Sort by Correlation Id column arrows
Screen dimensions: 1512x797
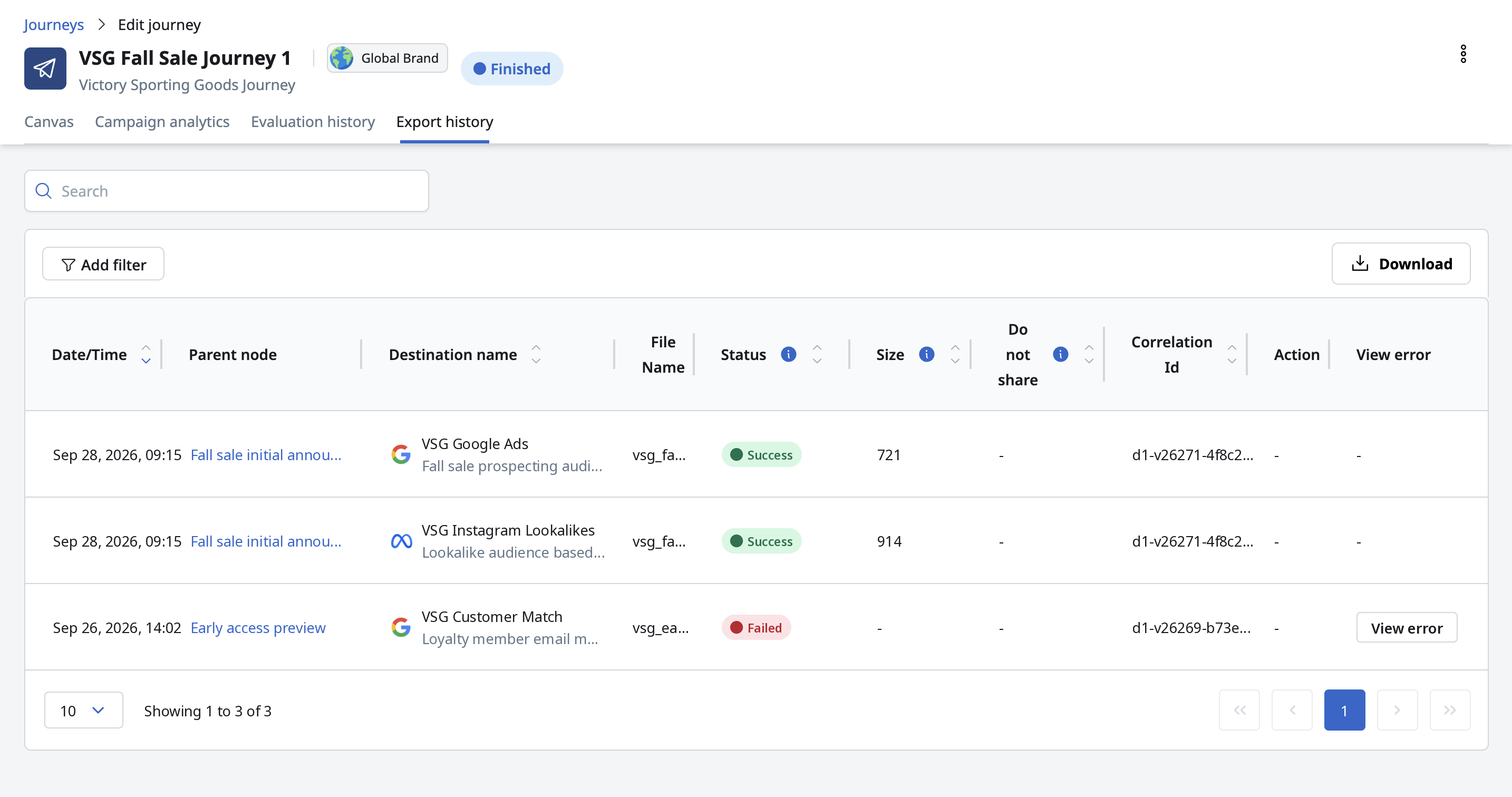coord(1232,354)
